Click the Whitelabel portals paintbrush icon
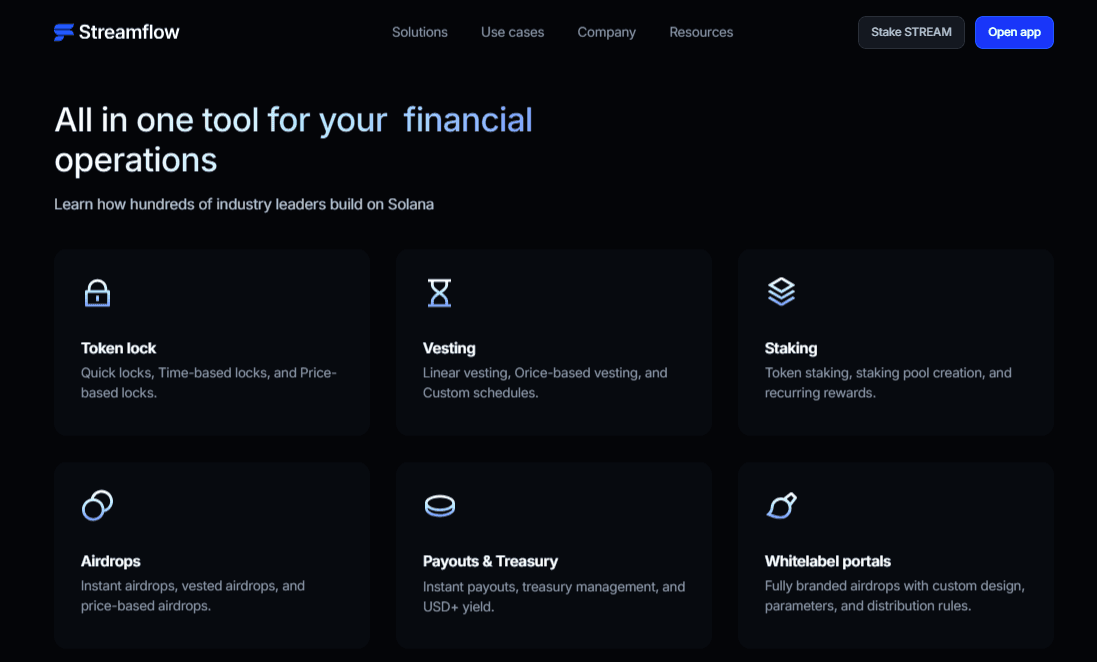Screen dimensions: 1097x662 click(x=781, y=505)
